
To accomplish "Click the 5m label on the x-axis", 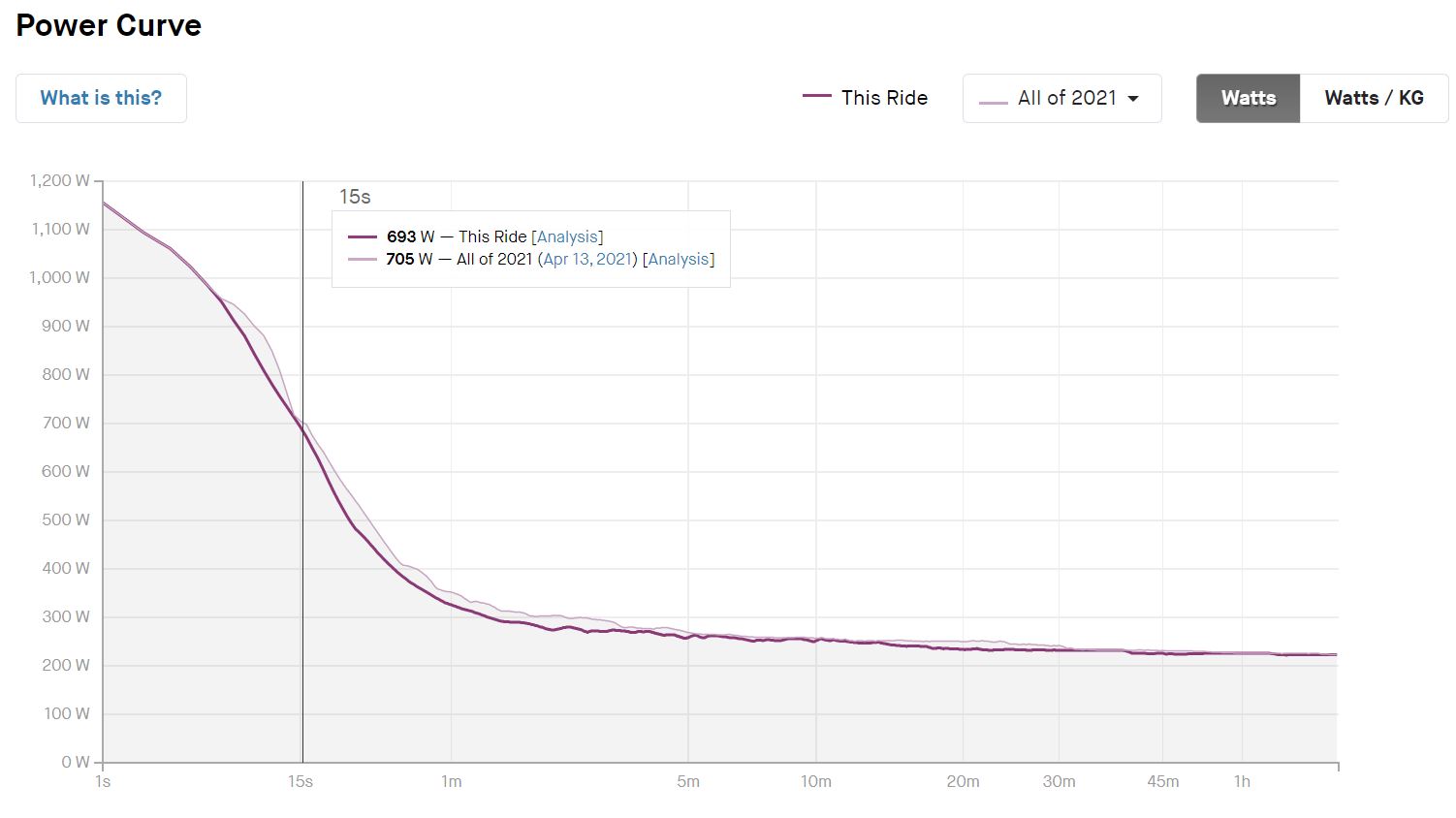I will (x=689, y=781).
